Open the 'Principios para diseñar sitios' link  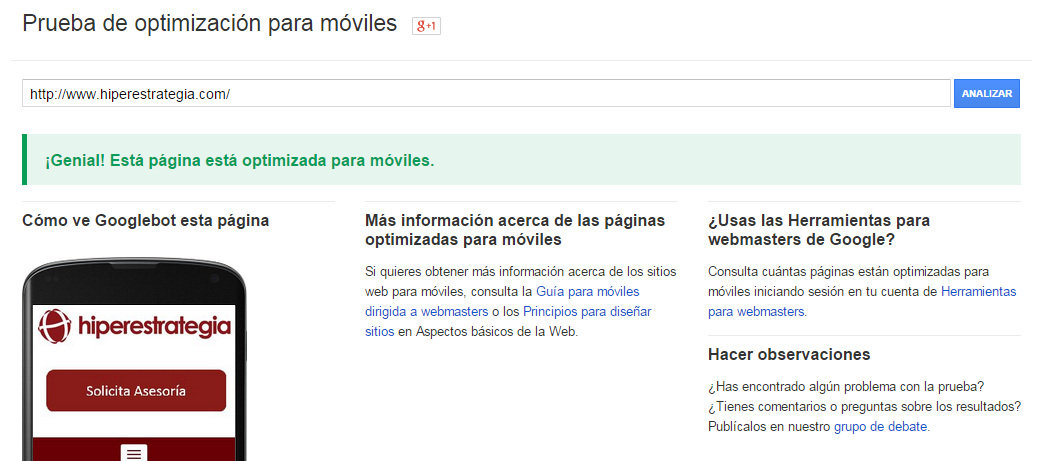coord(508,322)
